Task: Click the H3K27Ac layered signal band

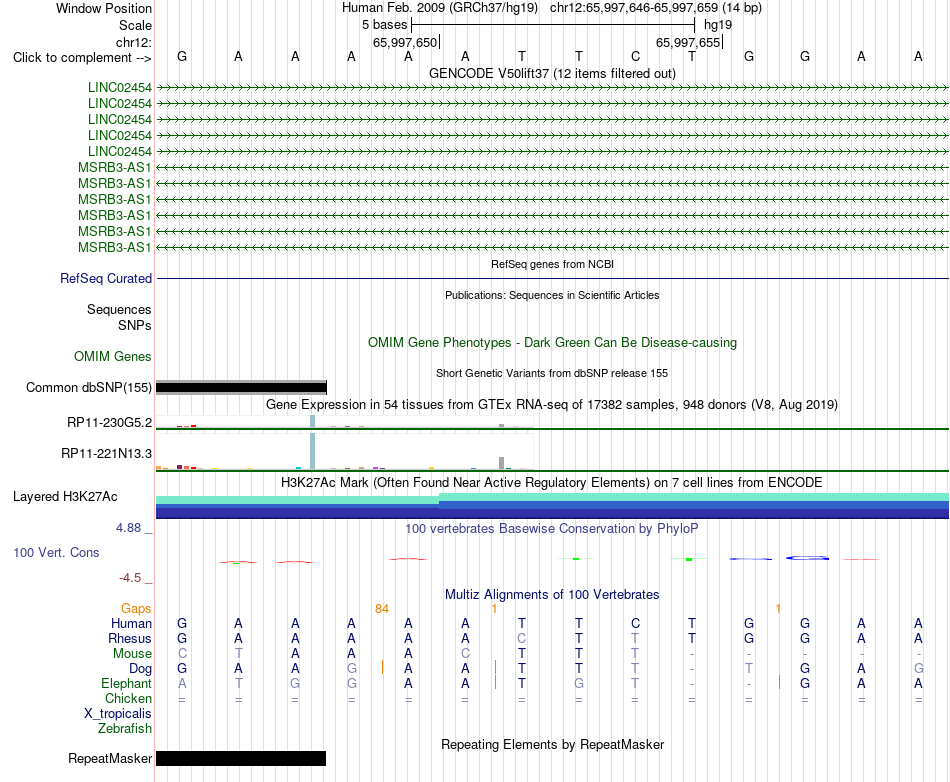Action: coord(552,506)
